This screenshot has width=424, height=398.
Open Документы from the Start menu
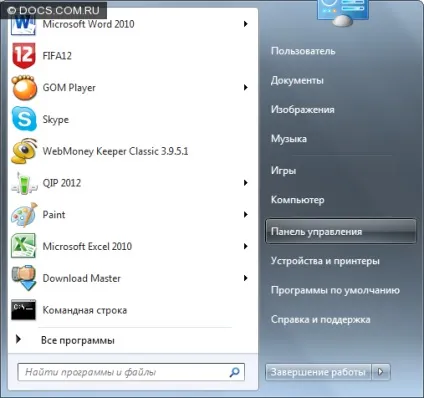(x=297, y=80)
